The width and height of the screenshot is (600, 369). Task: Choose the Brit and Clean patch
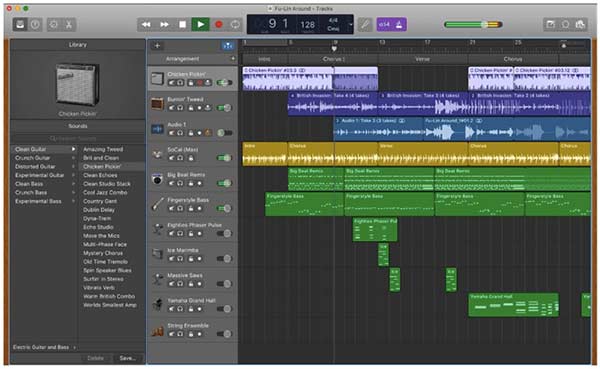[x=101, y=158]
